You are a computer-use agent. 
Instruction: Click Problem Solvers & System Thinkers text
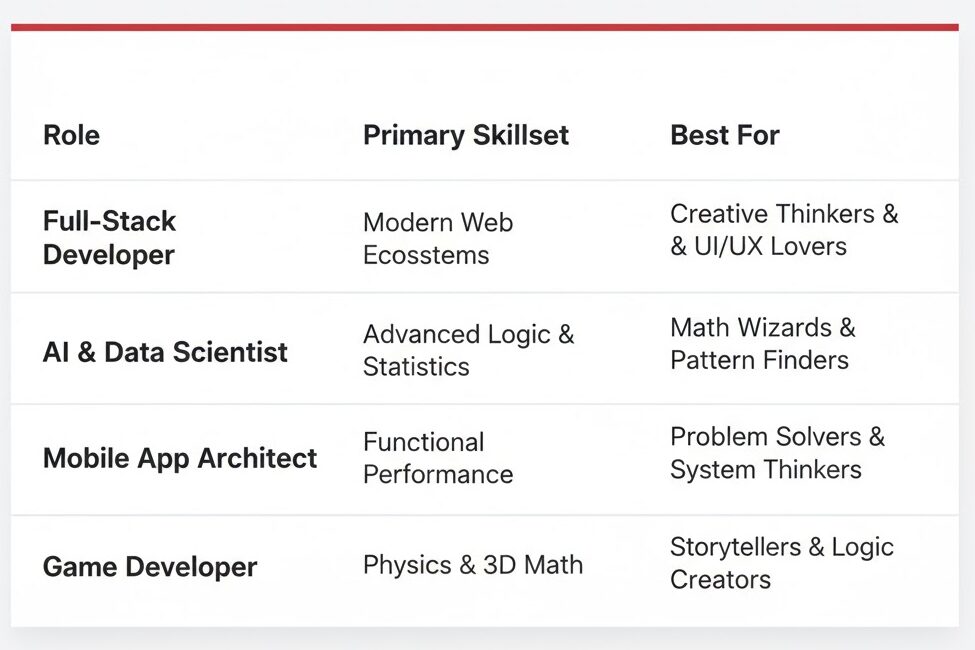(x=777, y=453)
